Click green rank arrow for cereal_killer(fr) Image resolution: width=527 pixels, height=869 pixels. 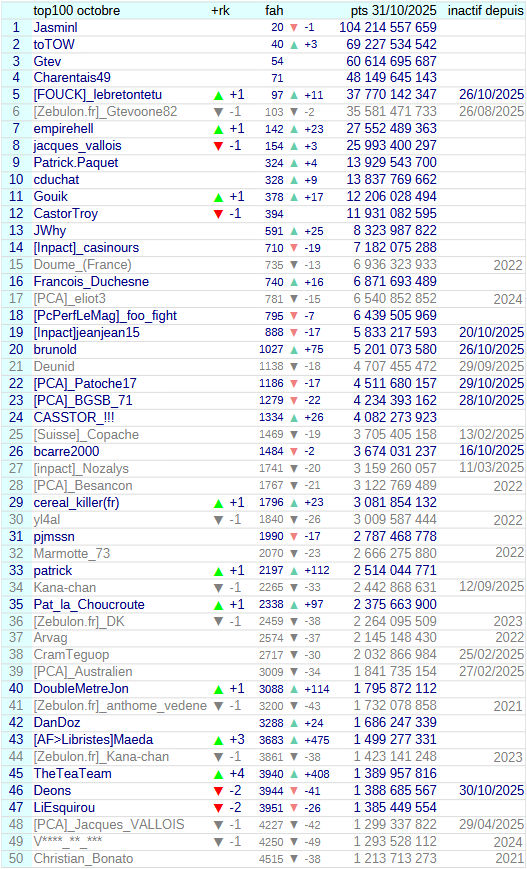[218, 503]
